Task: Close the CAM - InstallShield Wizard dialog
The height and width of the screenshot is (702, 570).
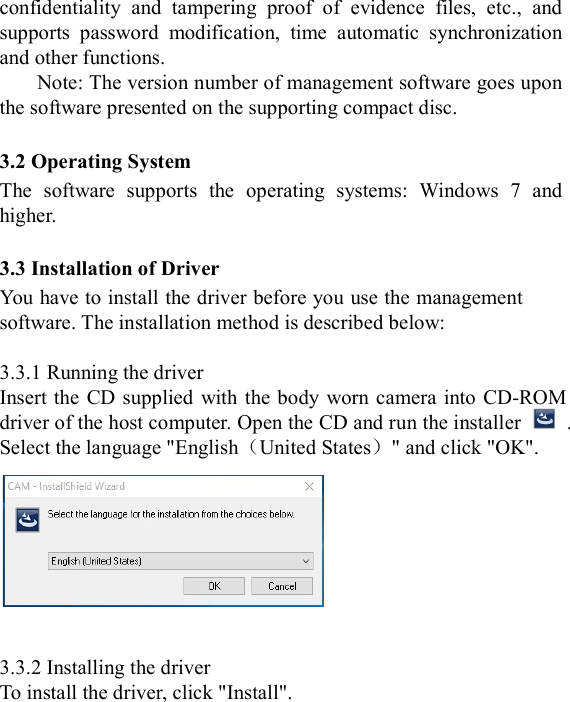Action: (x=309, y=486)
